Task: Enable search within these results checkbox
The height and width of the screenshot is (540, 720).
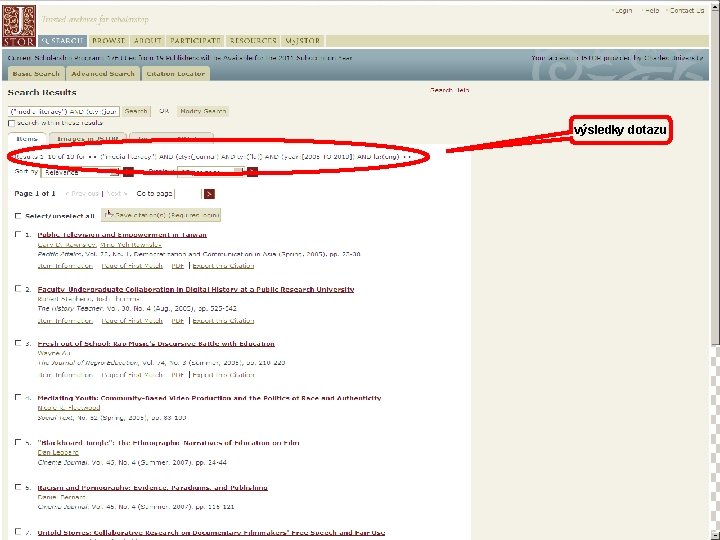Action: tap(11, 124)
